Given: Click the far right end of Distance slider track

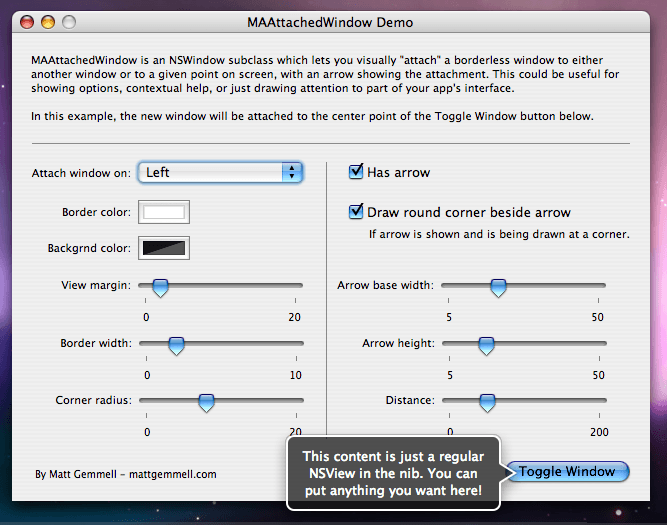Looking at the screenshot, I should tap(603, 401).
